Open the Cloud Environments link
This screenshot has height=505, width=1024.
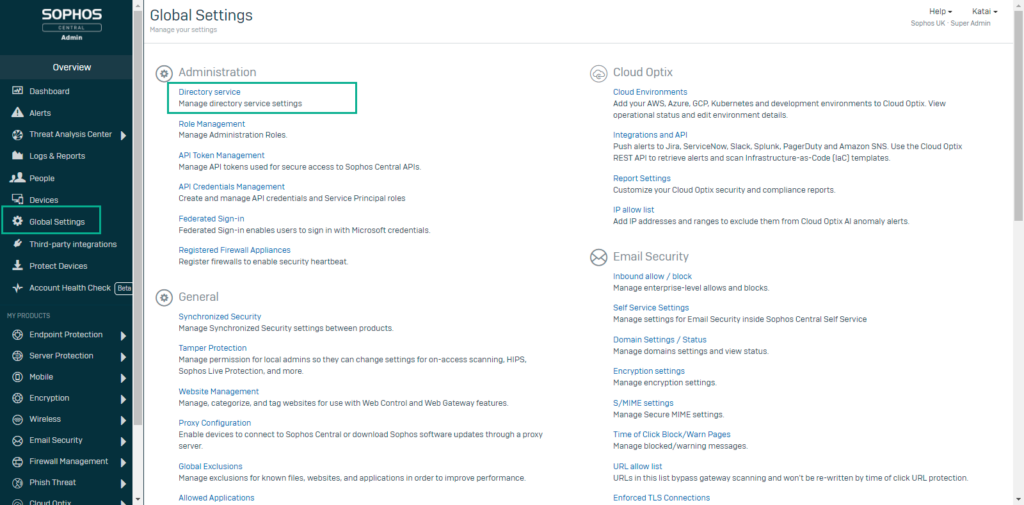click(650, 92)
